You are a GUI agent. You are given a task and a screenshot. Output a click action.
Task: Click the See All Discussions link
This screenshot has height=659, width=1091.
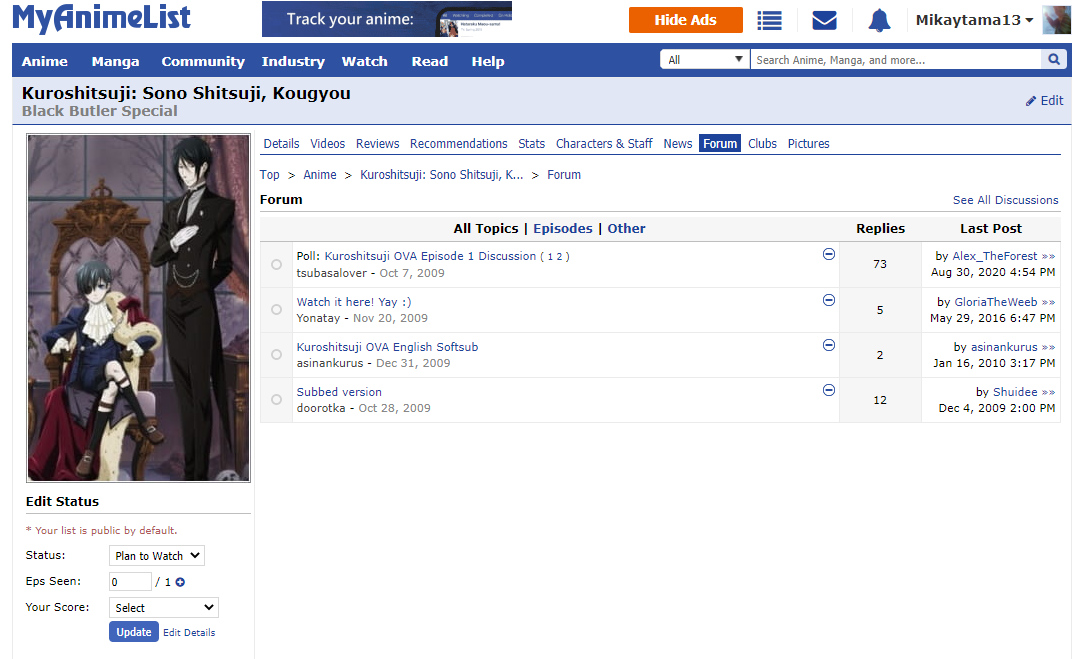click(x=1005, y=200)
